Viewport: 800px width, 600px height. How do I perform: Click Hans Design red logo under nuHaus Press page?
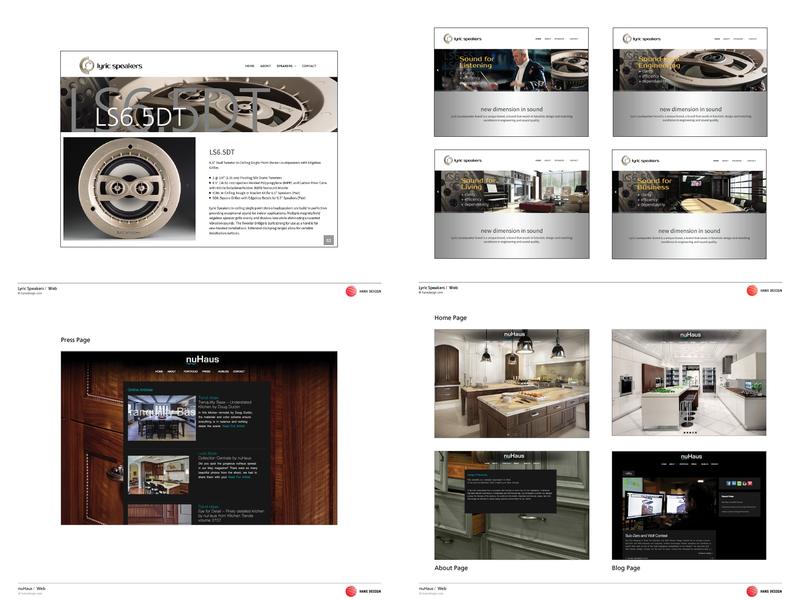(x=351, y=590)
